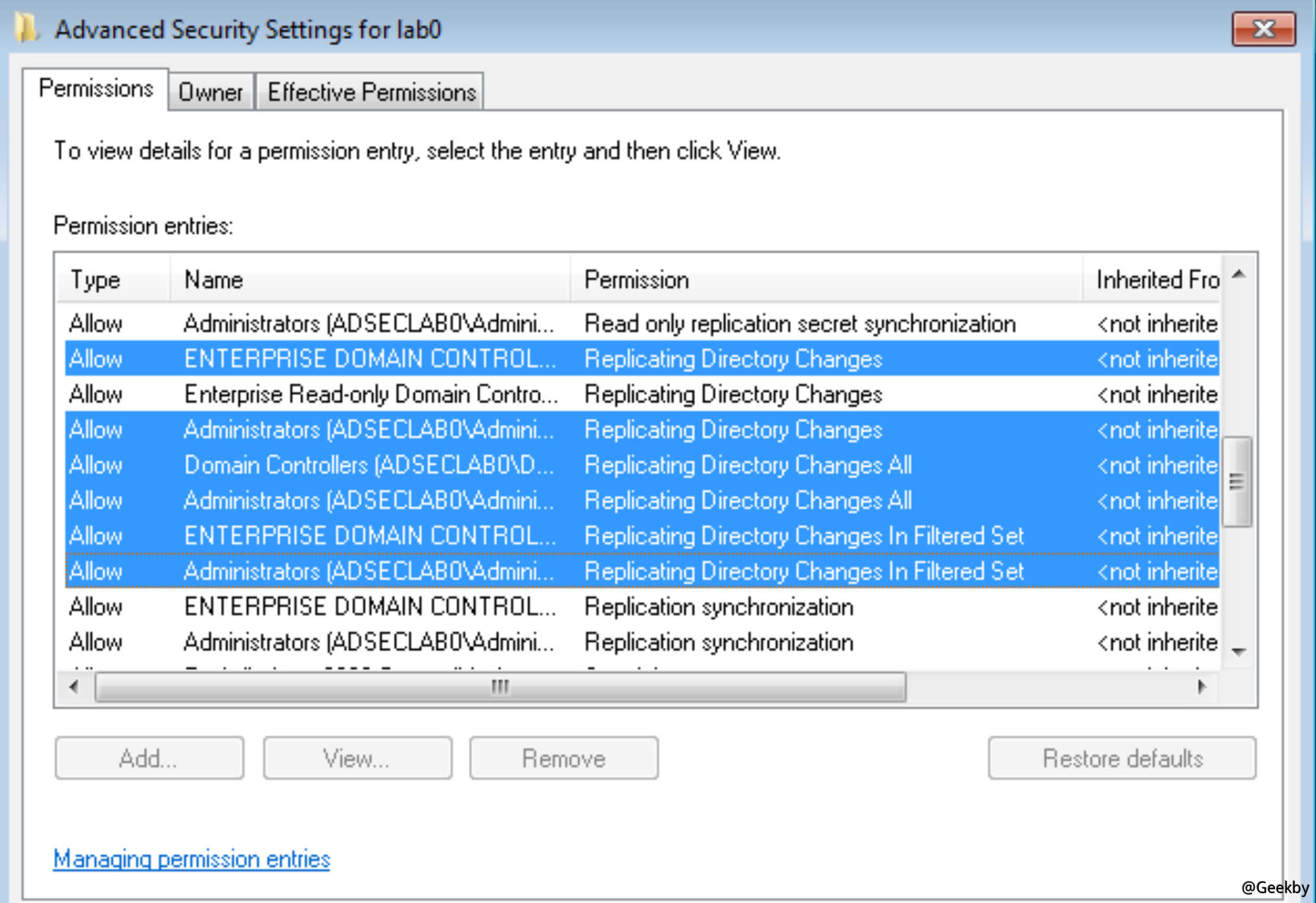The image size is (1316, 903).
Task: Click the folder icon in title bar
Action: (26, 29)
